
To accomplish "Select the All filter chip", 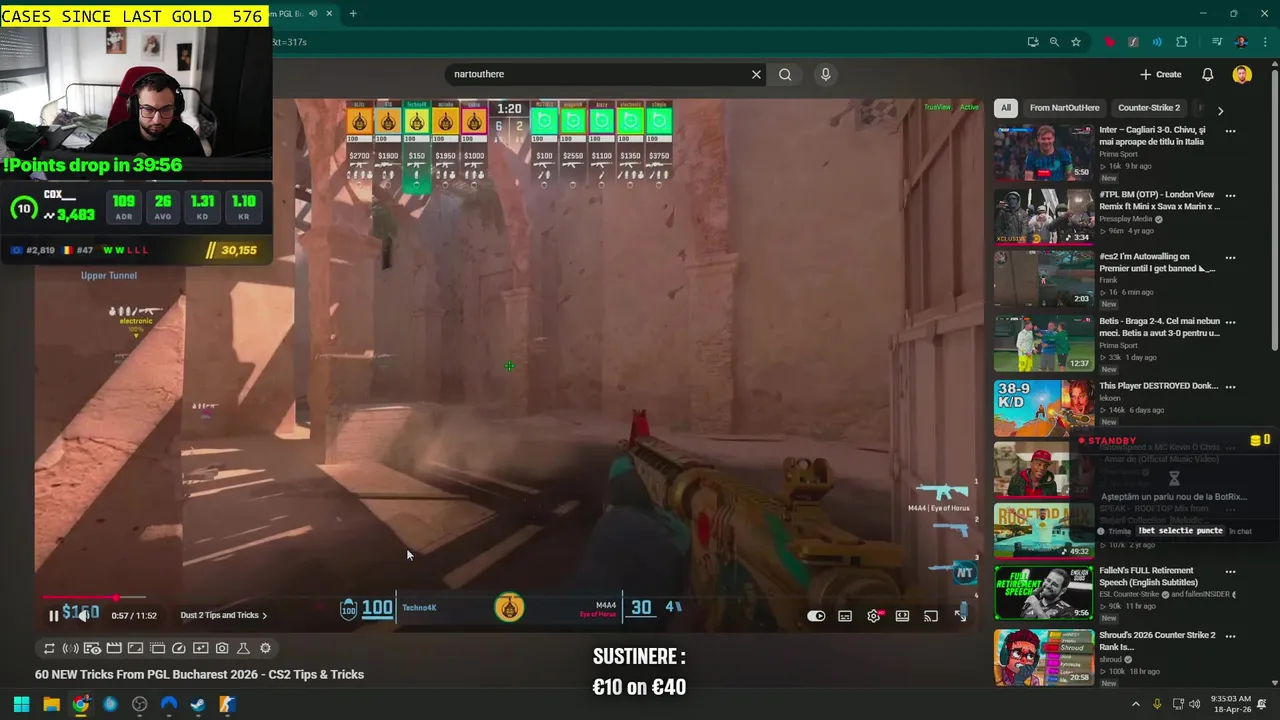I will tap(1006, 108).
